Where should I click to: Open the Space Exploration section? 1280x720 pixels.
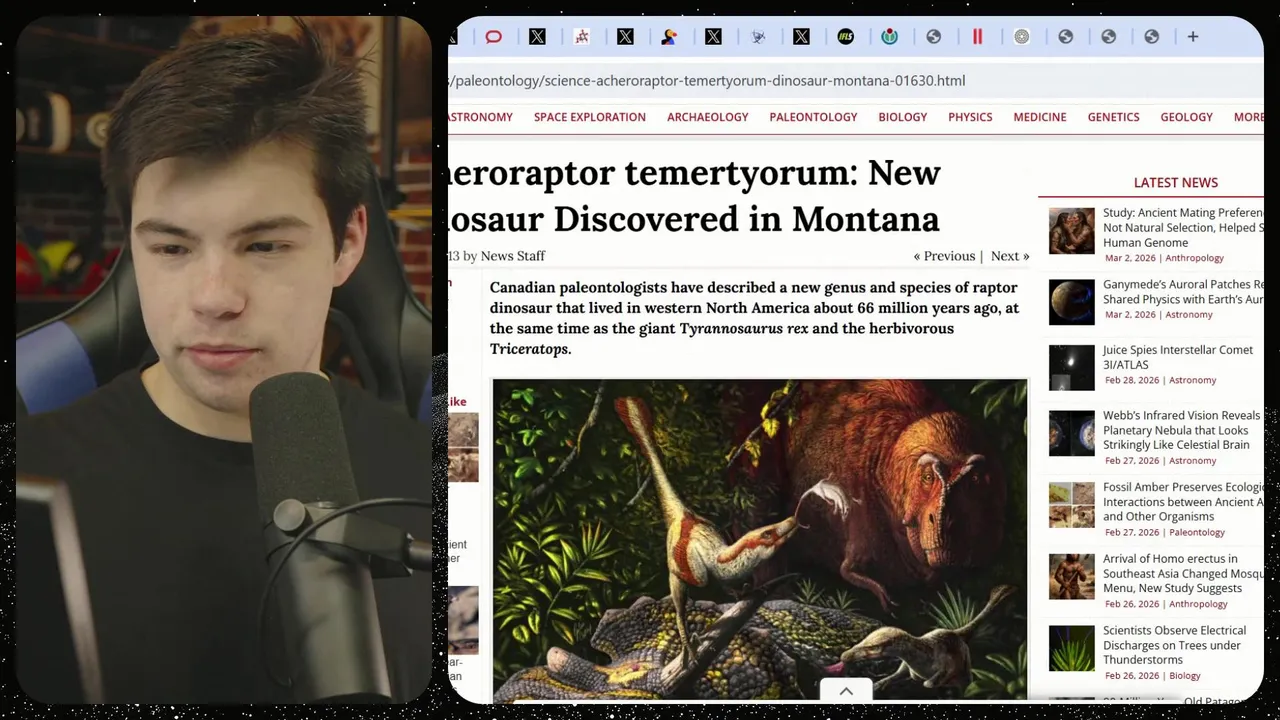click(589, 117)
